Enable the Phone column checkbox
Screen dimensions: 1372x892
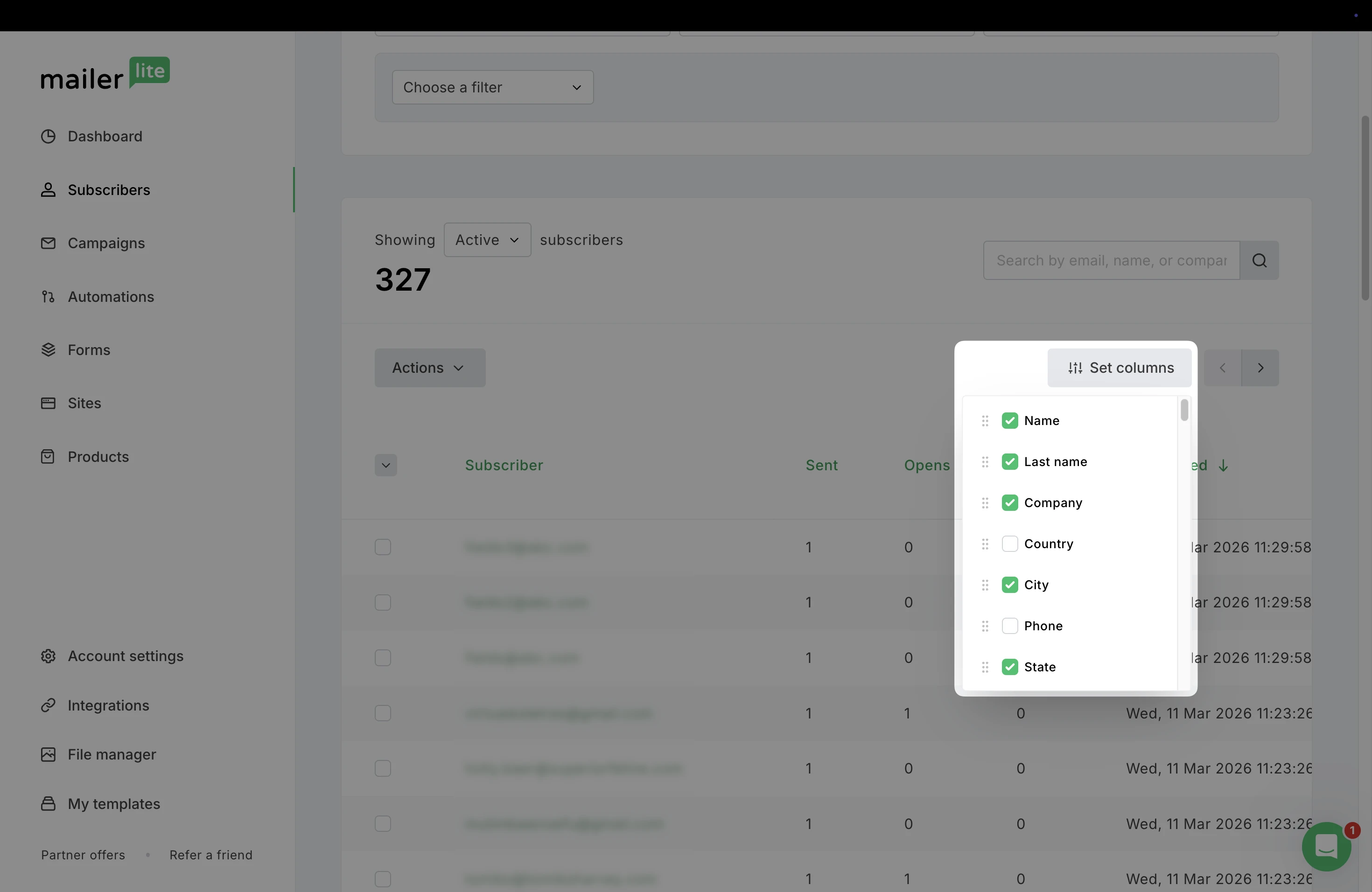(x=1009, y=626)
